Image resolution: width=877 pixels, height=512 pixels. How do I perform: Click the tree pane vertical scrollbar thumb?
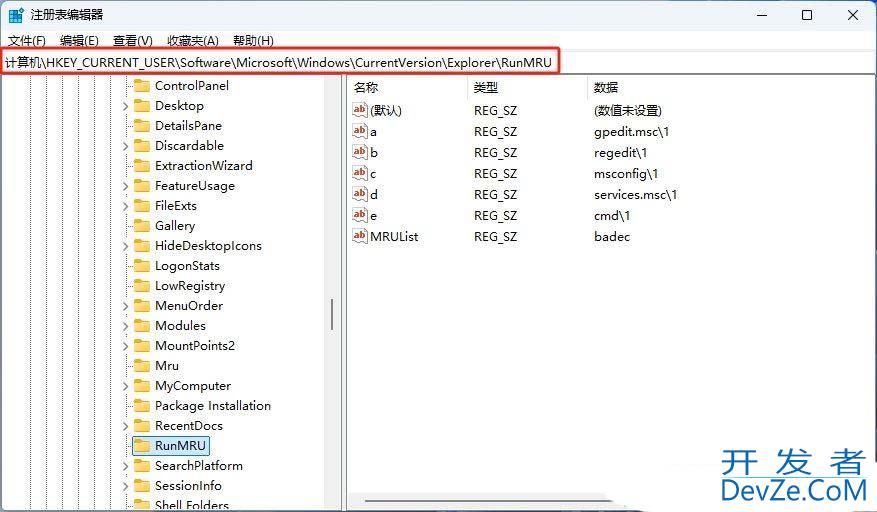coord(332,314)
